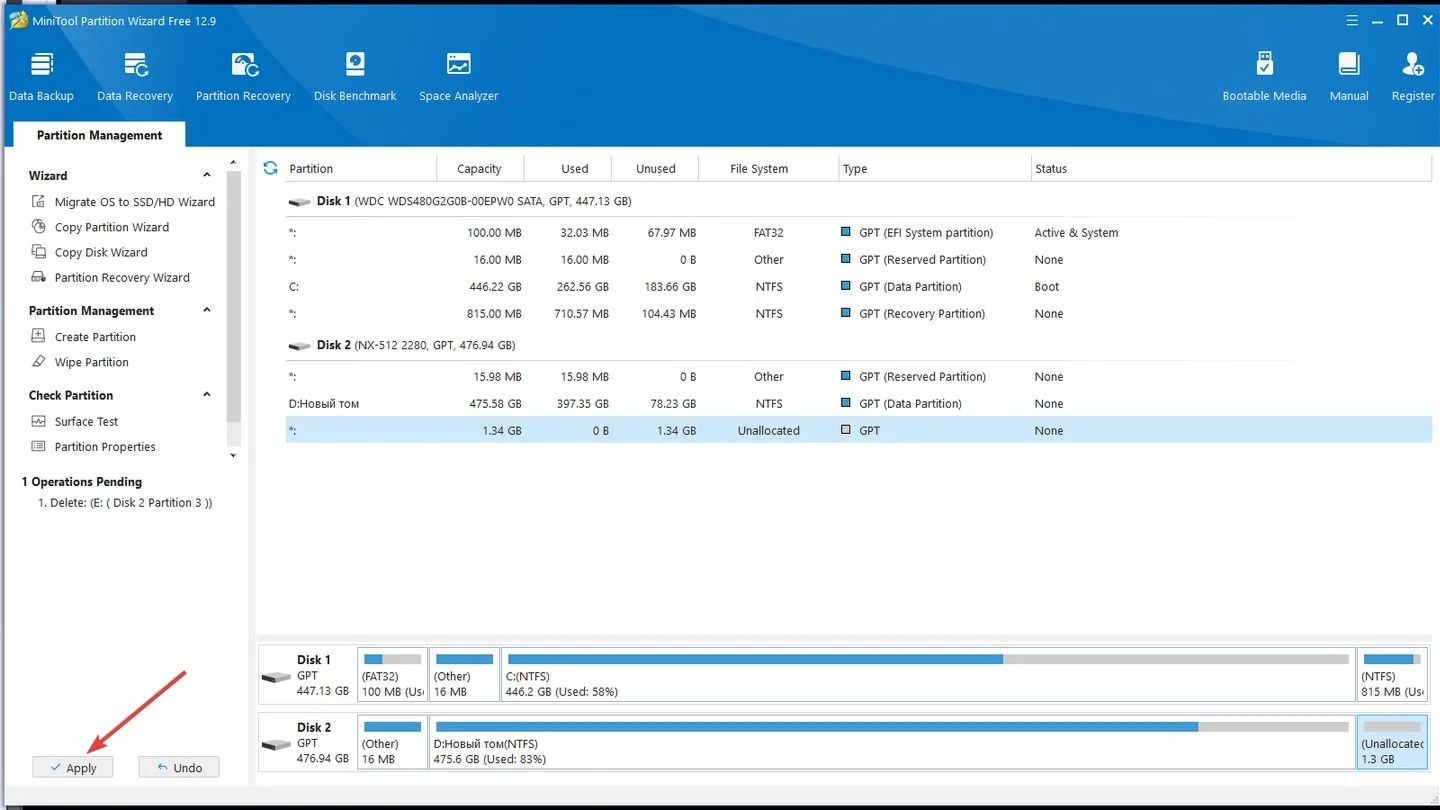
Task: Open the Data Backup tool
Action: click(x=41, y=77)
